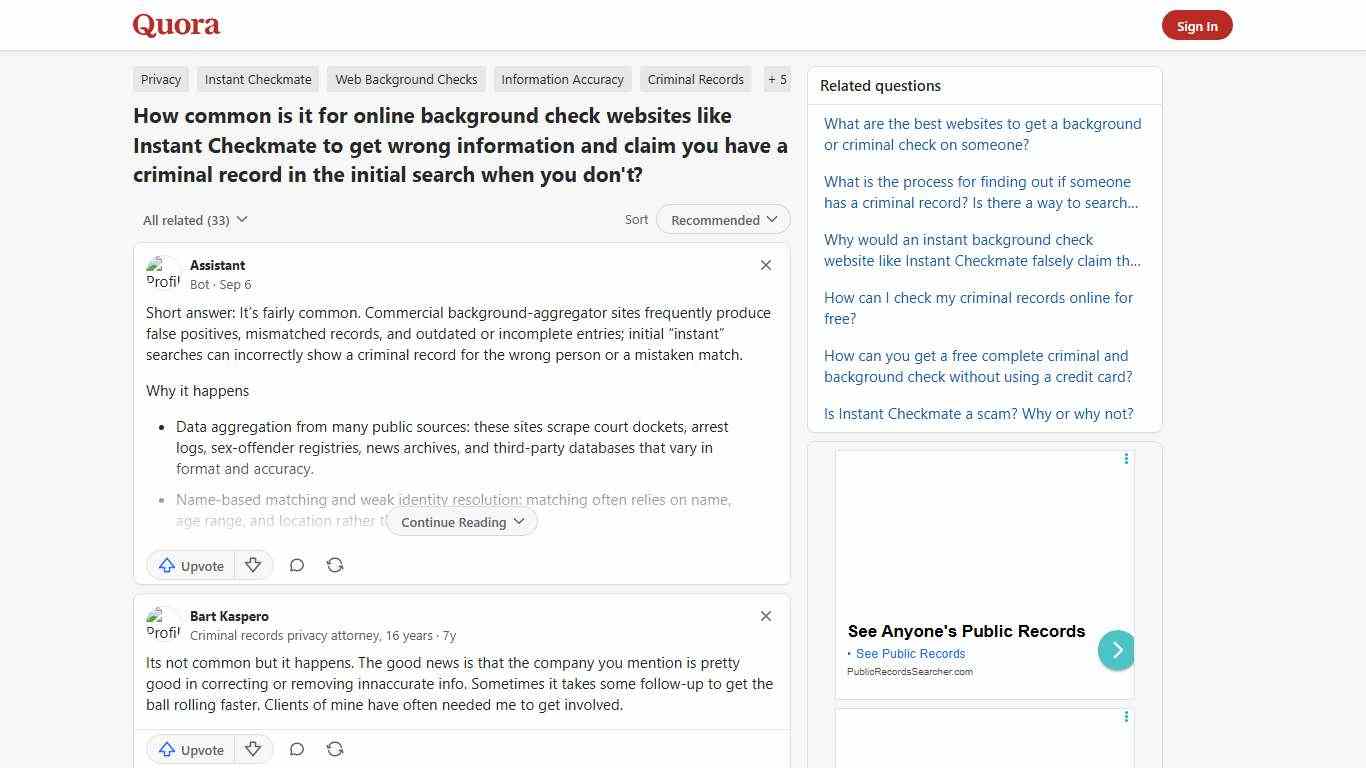This screenshot has height=768, width=1366.
Task: Downvote Bart Kaspero's answer
Action: (x=253, y=749)
